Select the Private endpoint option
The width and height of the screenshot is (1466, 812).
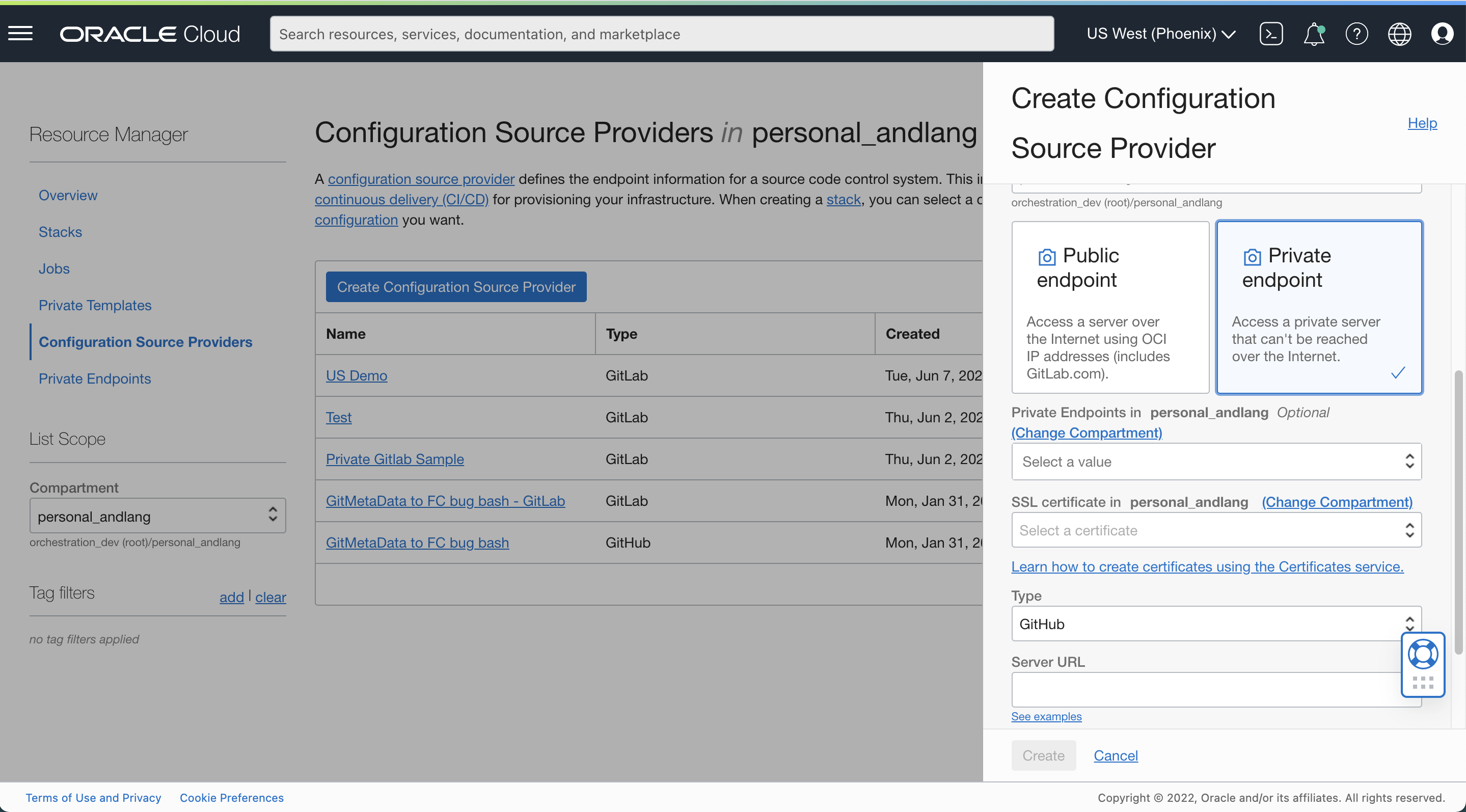pyautogui.click(x=1319, y=307)
